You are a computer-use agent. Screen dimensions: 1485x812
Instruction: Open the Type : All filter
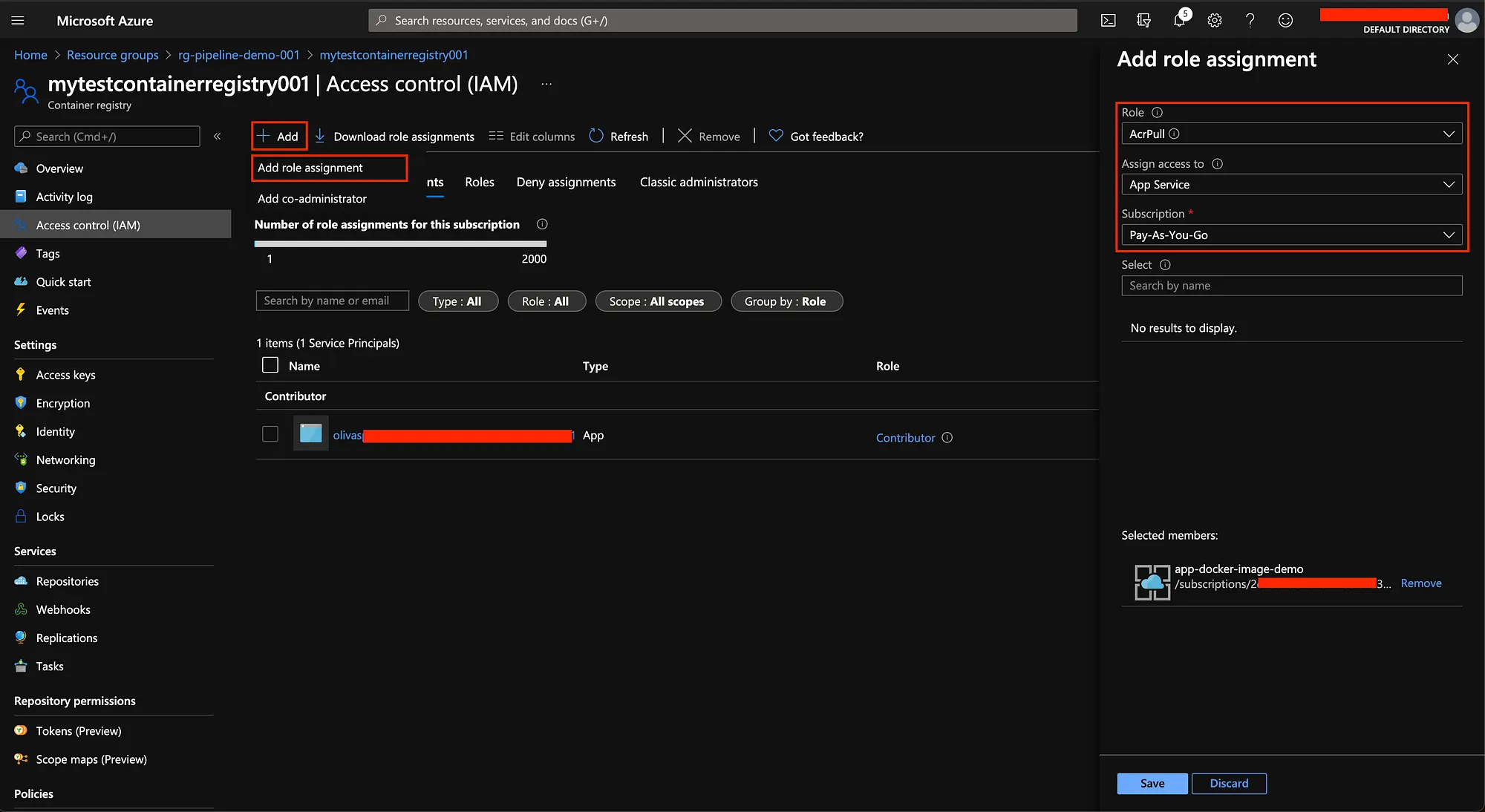457,301
